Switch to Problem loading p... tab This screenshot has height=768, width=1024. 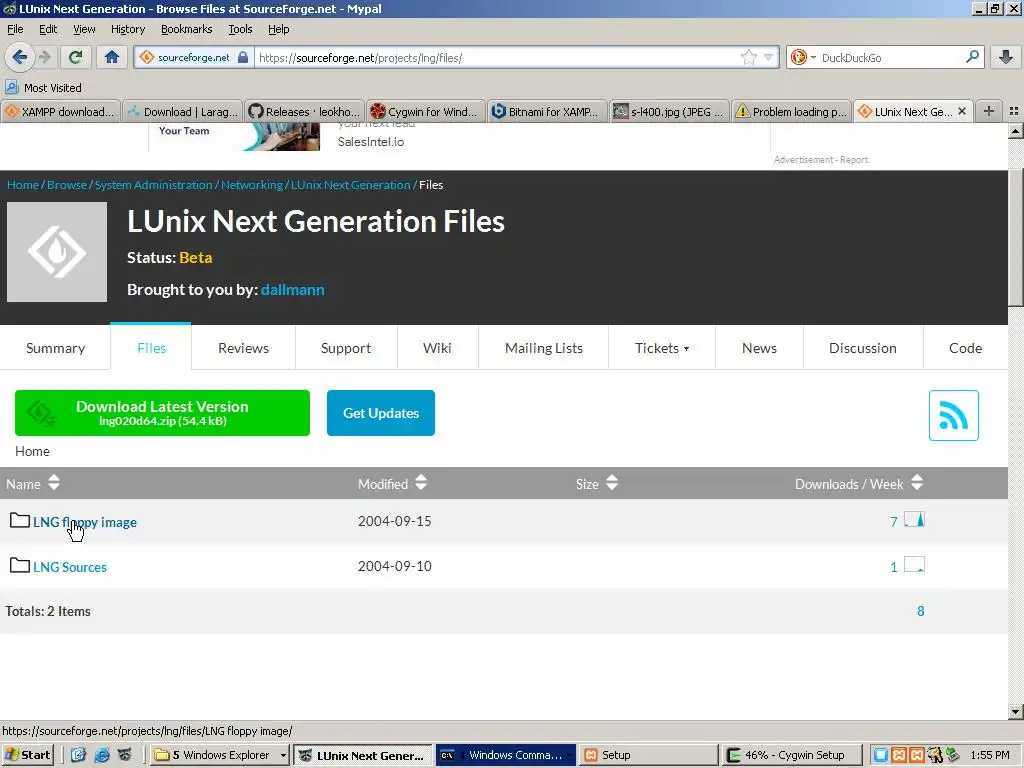tap(791, 112)
